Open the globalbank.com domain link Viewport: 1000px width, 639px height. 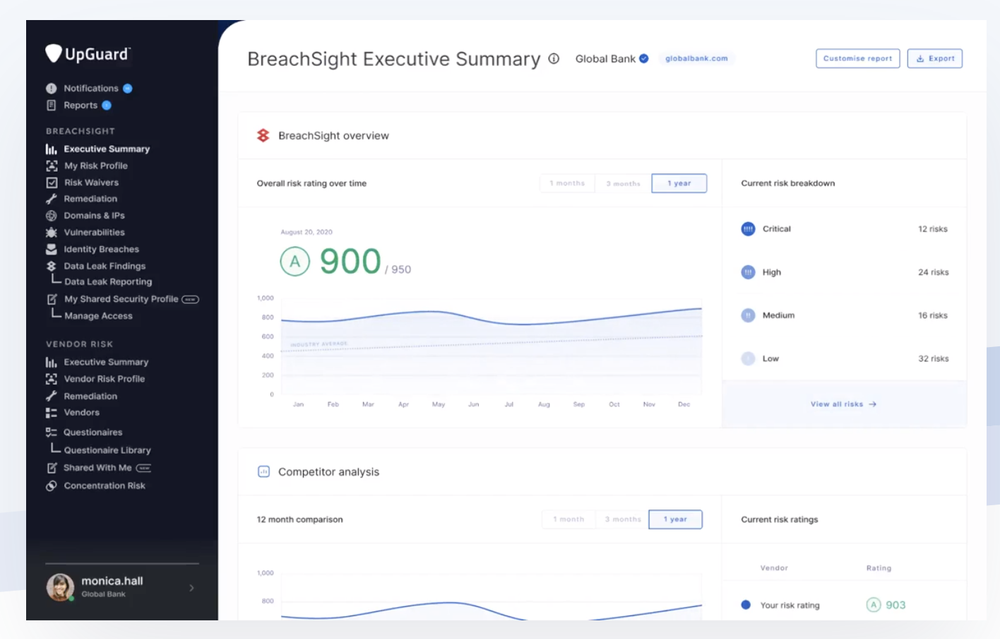[x=696, y=59]
